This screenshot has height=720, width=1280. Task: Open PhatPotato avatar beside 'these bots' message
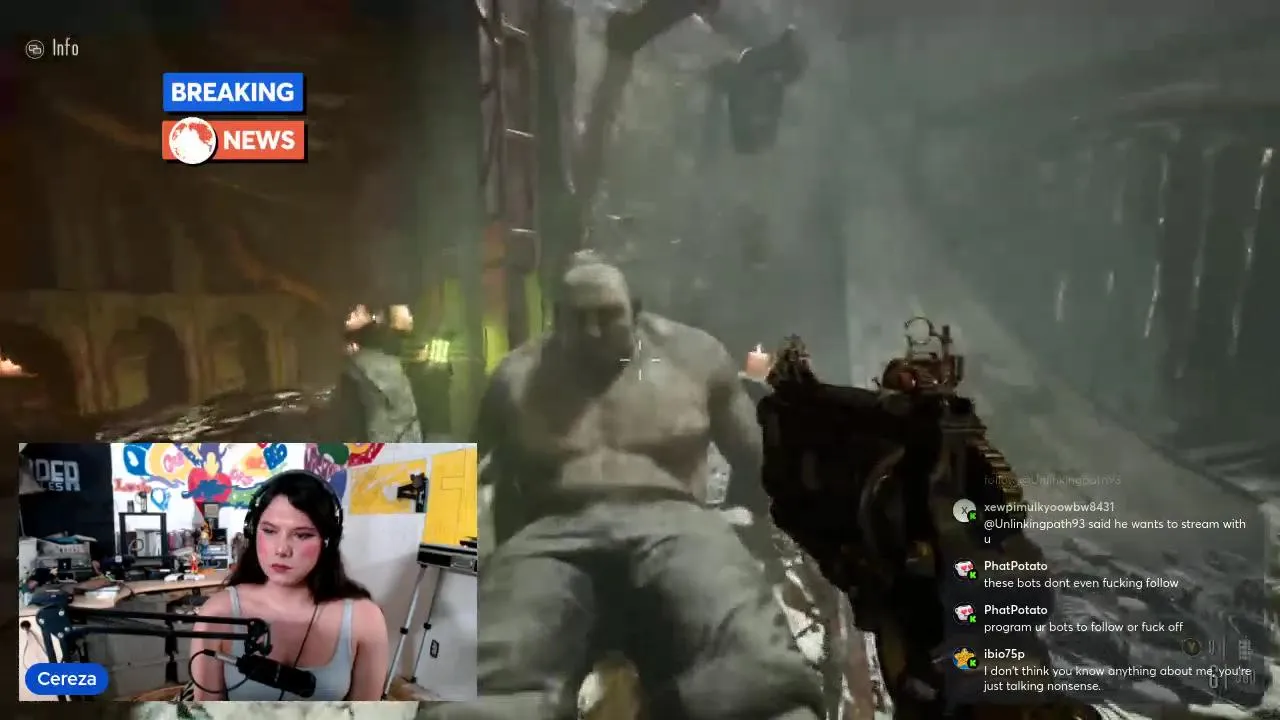pyautogui.click(x=964, y=569)
